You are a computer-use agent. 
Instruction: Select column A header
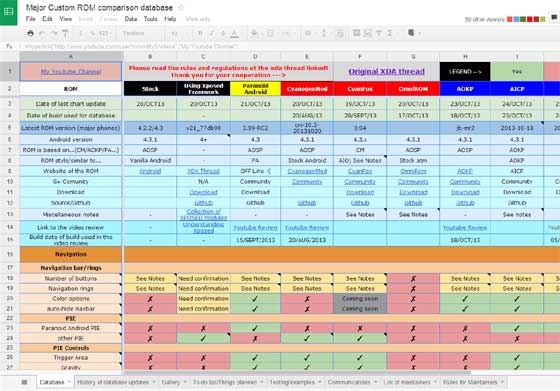point(71,56)
